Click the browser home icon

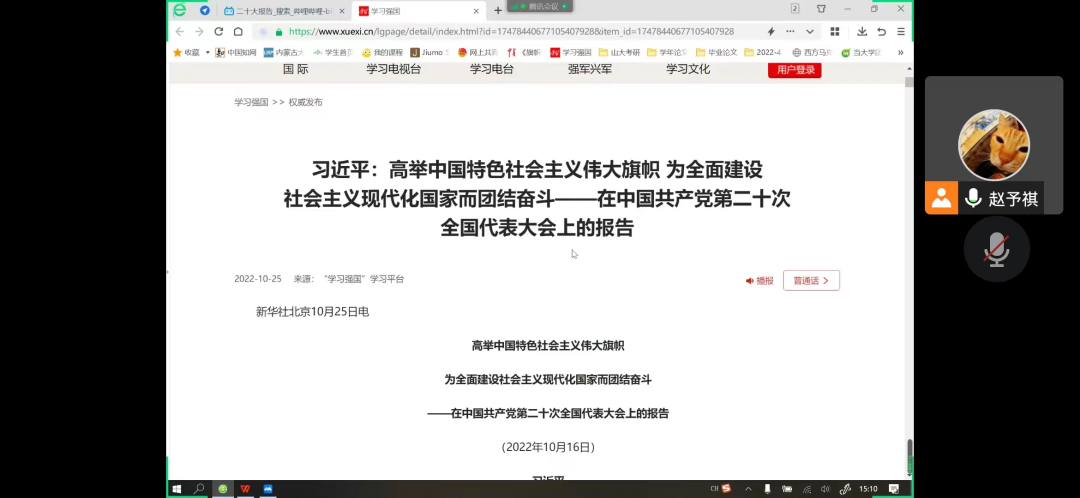[x=238, y=31]
